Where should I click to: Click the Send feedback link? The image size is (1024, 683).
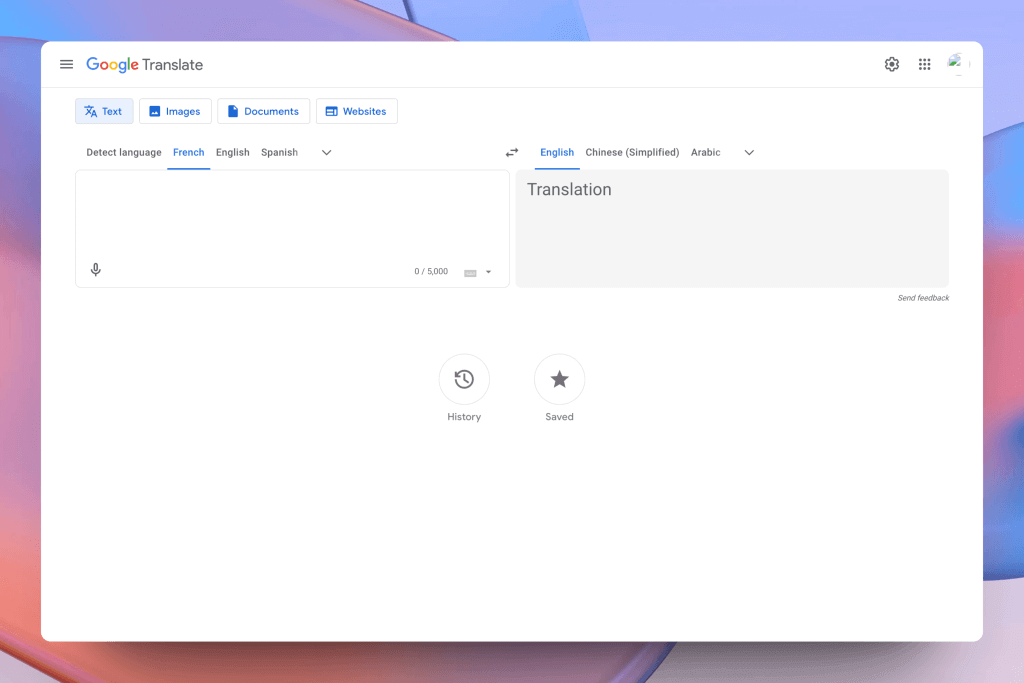923,298
